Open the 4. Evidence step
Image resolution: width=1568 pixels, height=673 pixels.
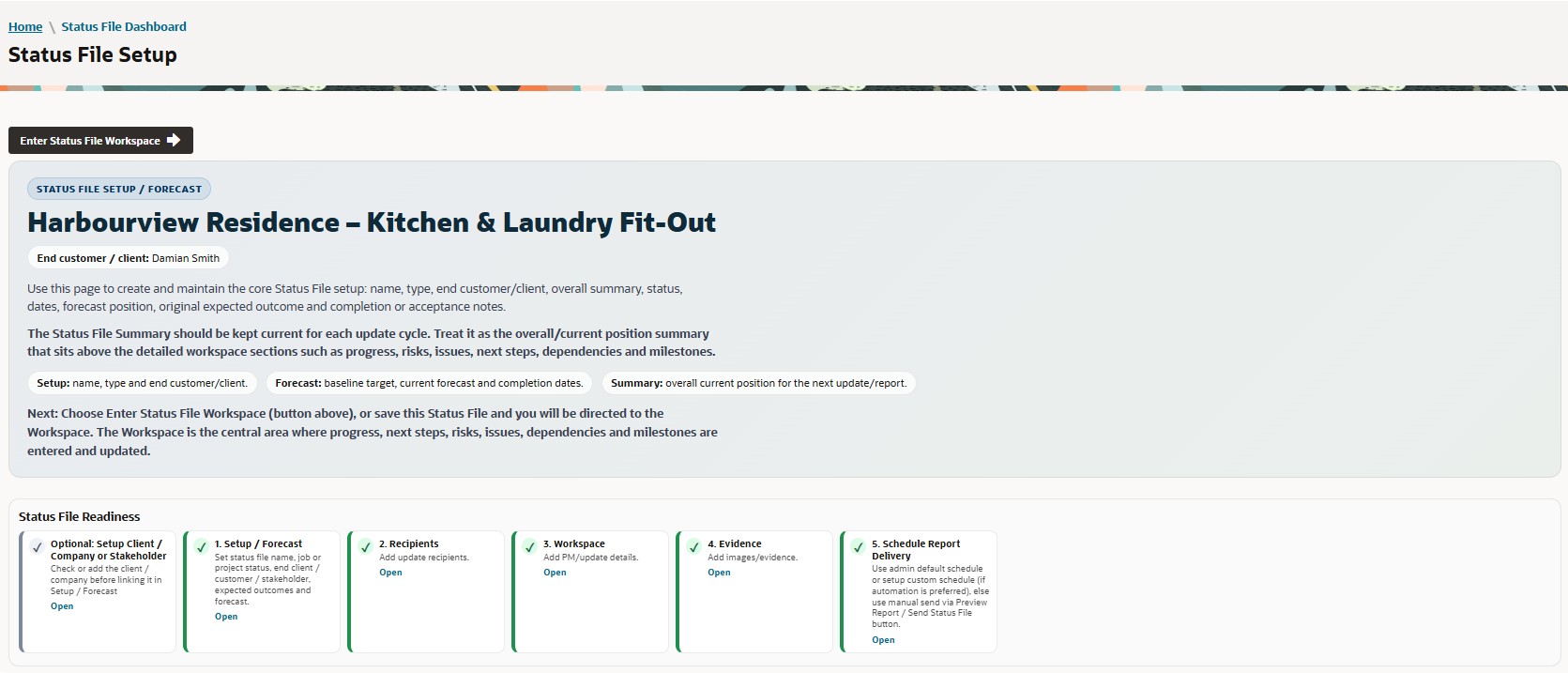pyautogui.click(x=719, y=573)
